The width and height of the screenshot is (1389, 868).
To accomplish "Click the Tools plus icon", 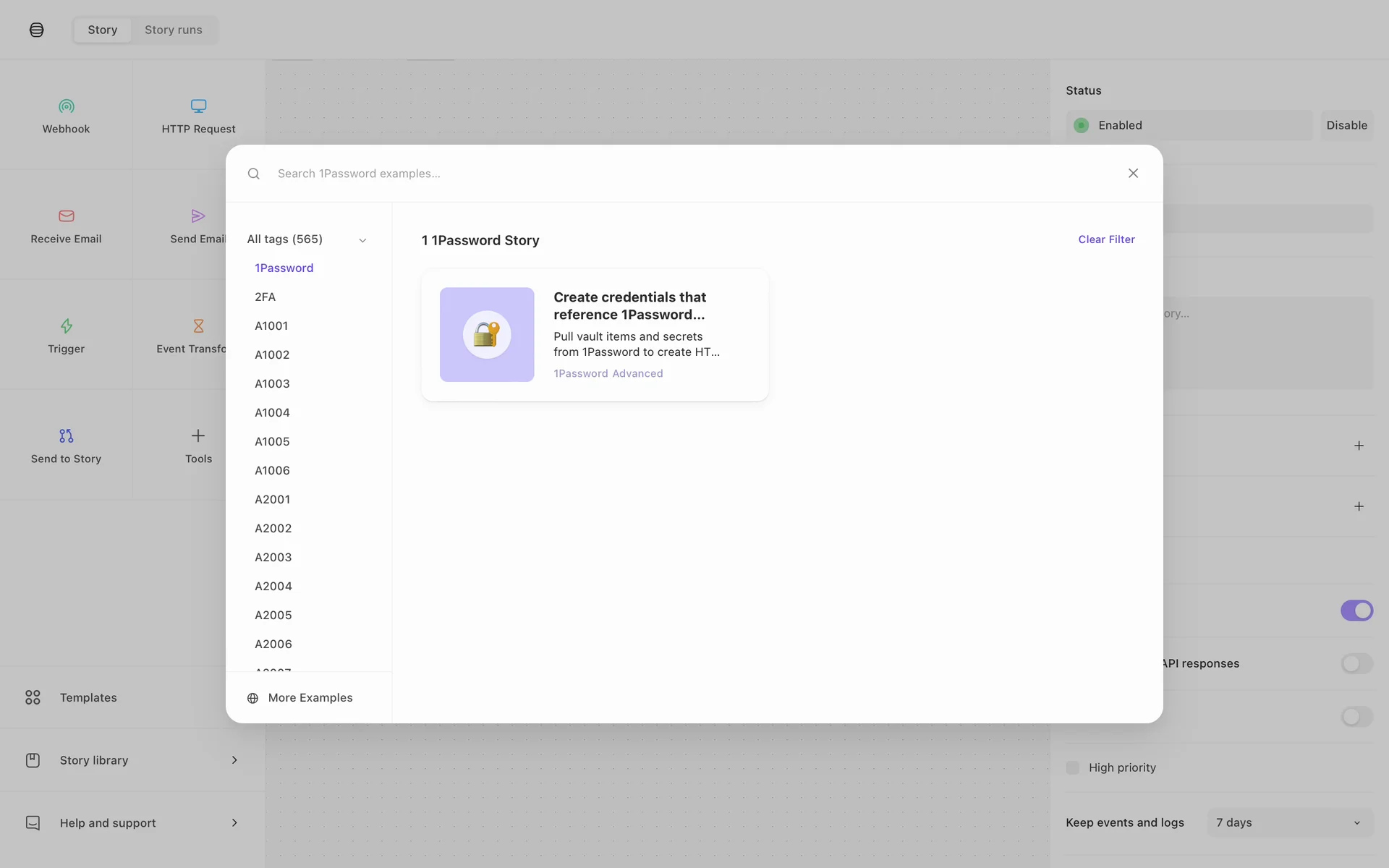I will (x=198, y=435).
